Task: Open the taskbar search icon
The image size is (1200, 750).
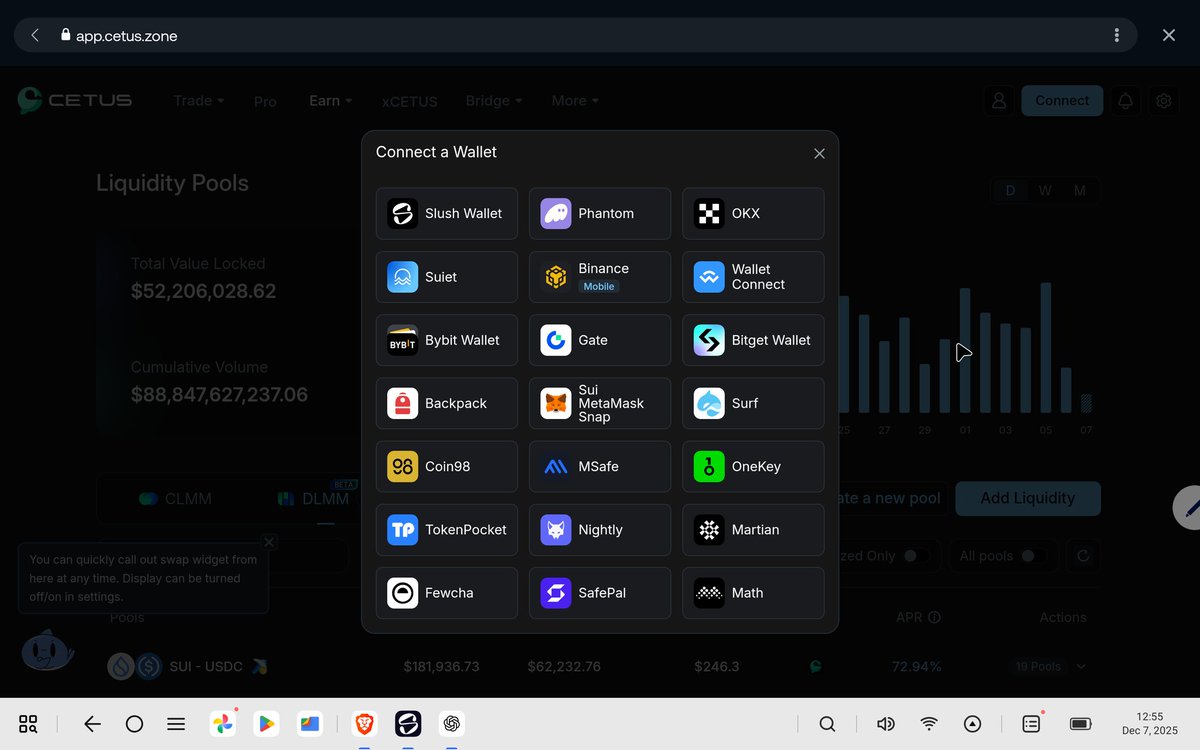Action: point(827,724)
